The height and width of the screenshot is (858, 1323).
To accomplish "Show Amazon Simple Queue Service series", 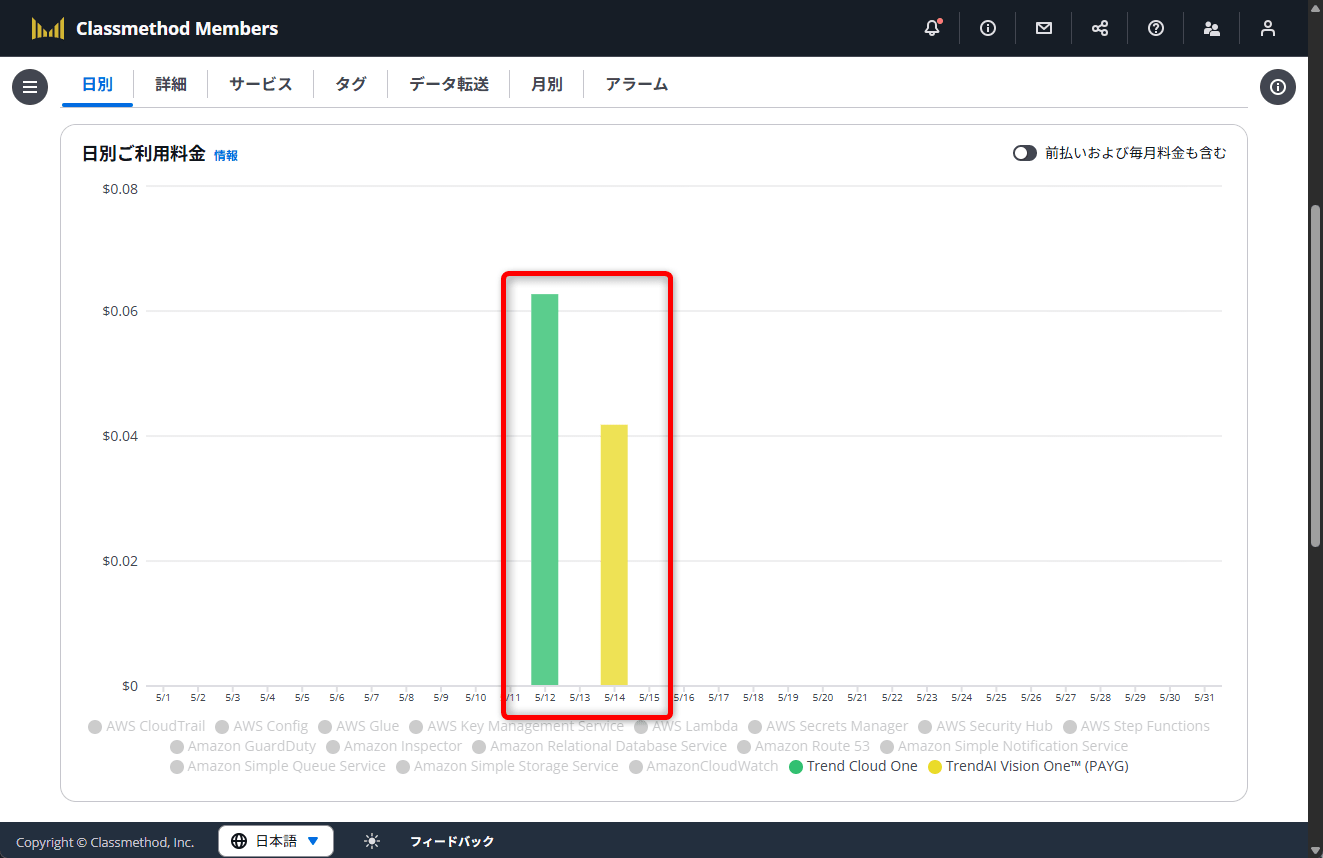I will [278, 767].
